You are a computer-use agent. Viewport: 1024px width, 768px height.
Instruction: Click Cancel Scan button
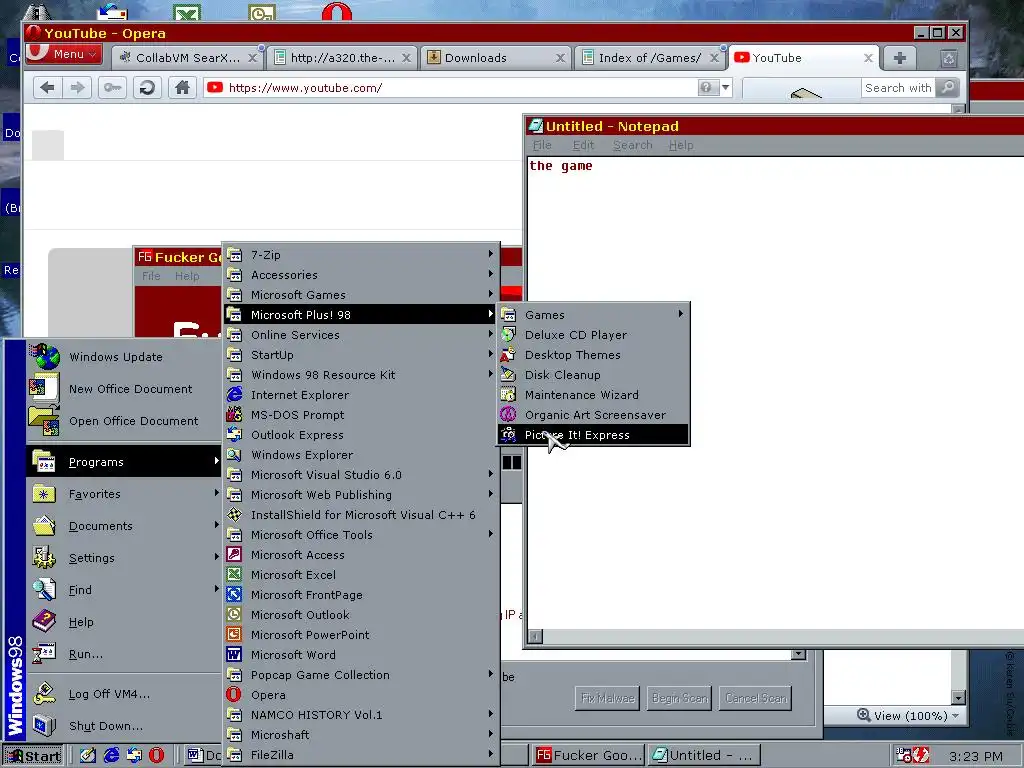756,698
